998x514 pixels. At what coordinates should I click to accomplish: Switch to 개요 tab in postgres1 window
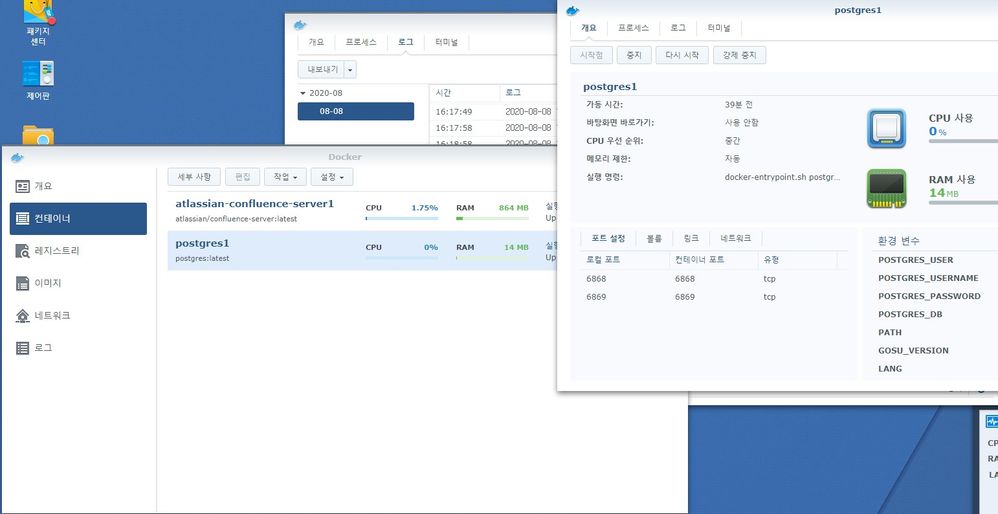pyautogui.click(x=589, y=29)
